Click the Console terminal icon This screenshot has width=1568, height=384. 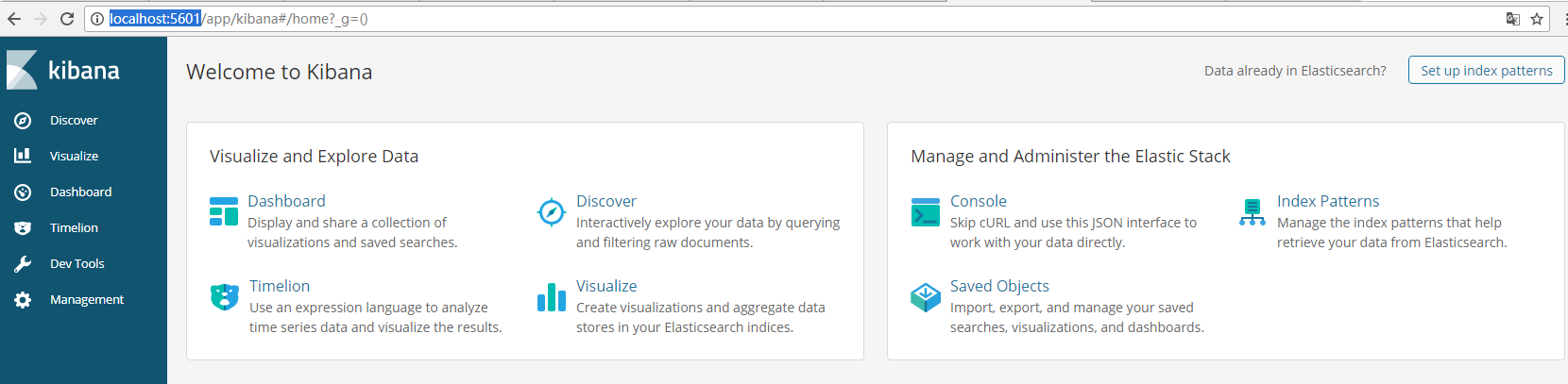click(926, 212)
